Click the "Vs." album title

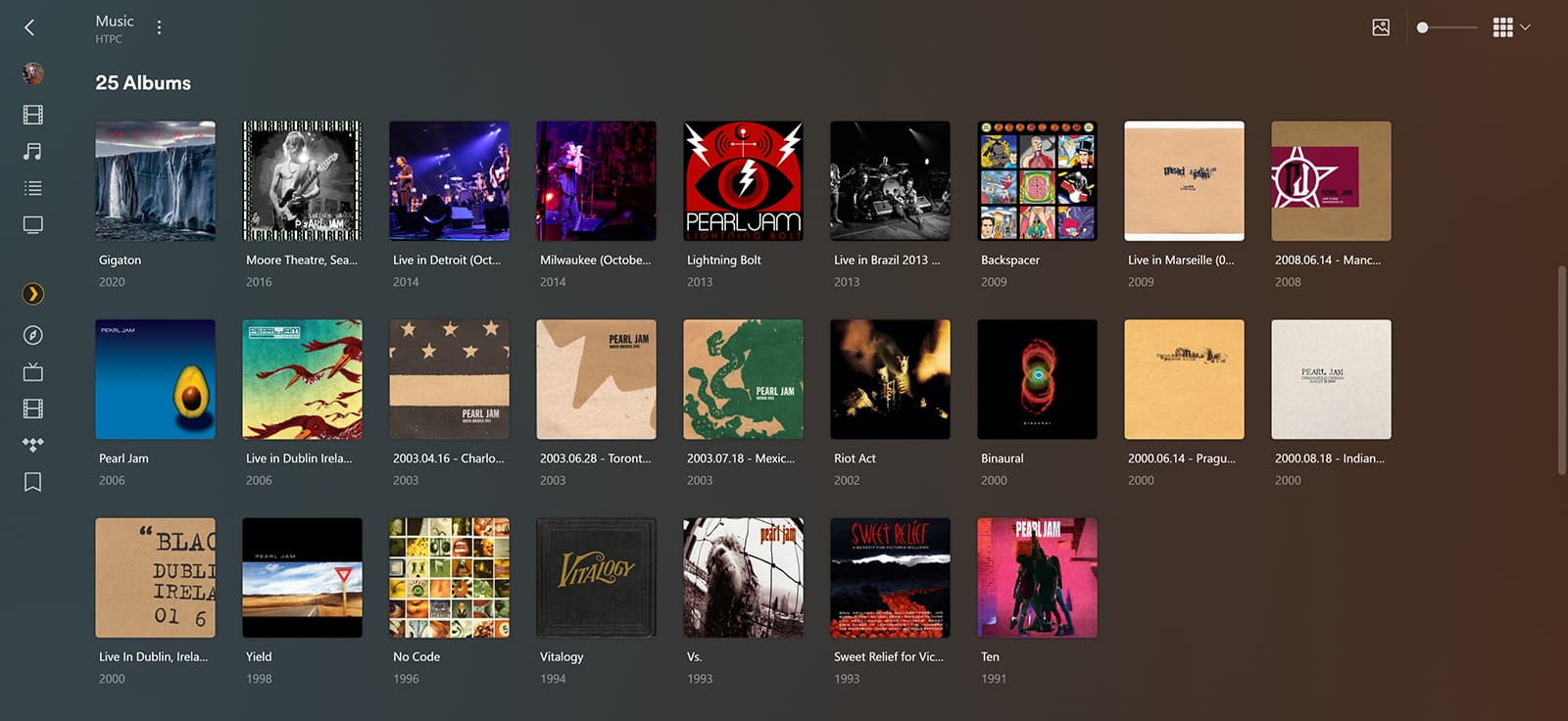[695, 657]
